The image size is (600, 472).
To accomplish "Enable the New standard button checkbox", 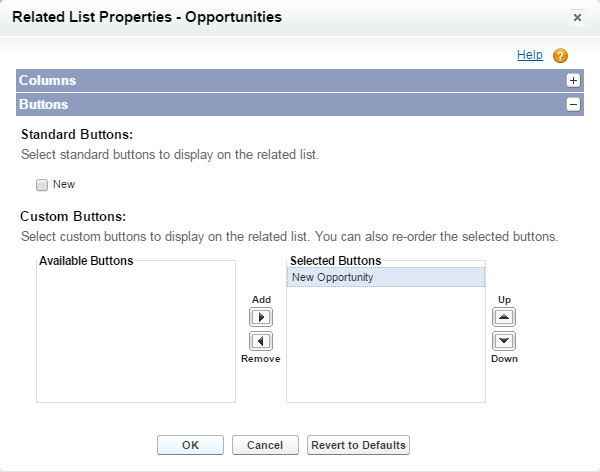I will (42, 185).
